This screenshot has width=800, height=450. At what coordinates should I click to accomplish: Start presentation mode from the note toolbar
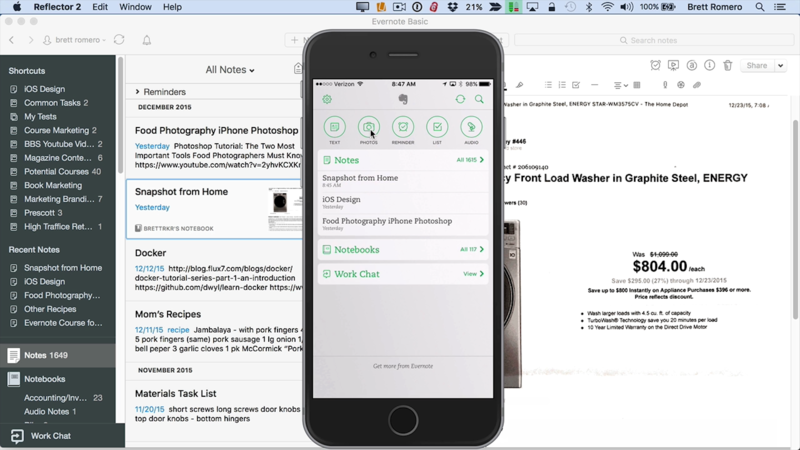click(x=673, y=65)
